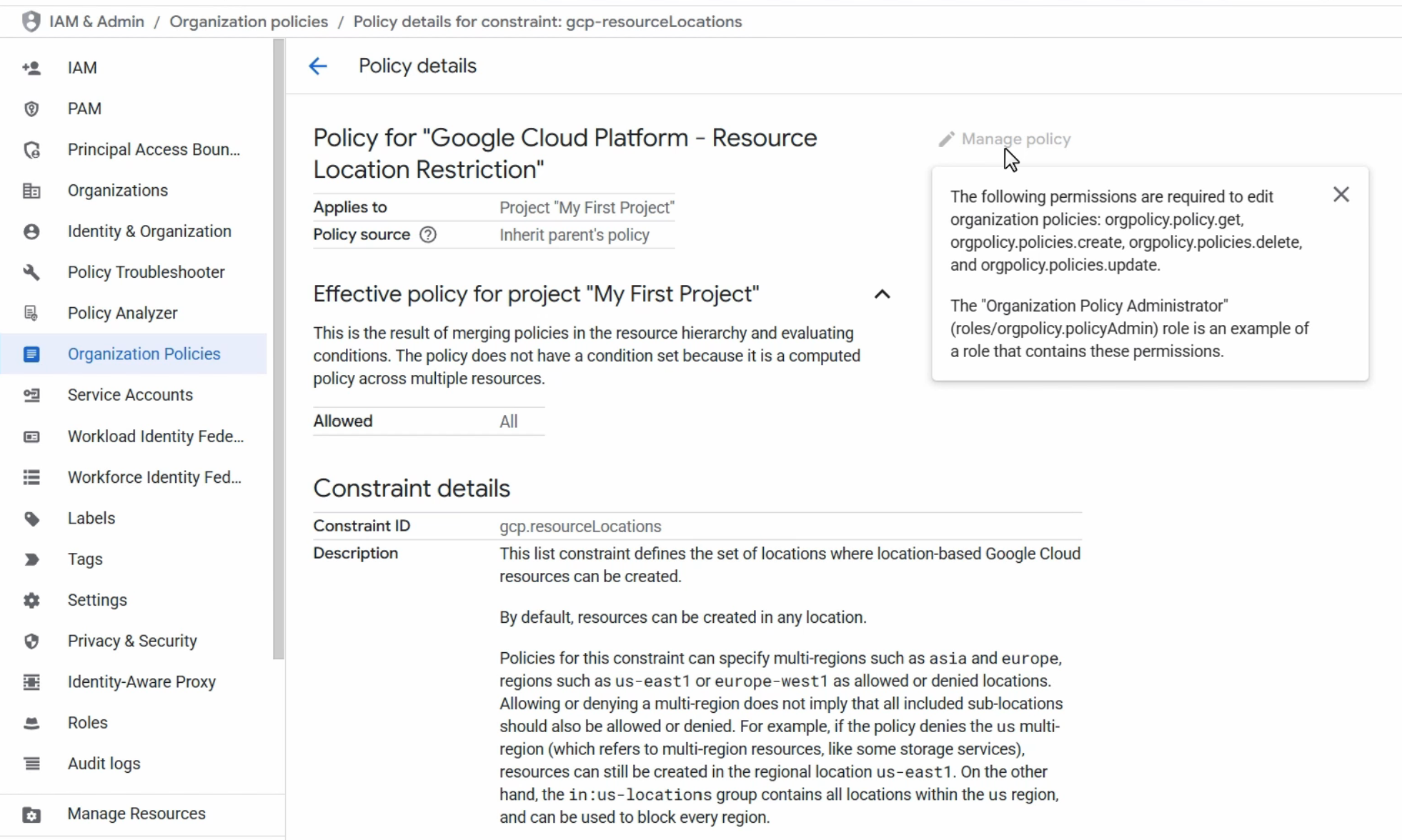Click the back arrow beside Policy details
Screen dimensions: 1402x840
tap(318, 66)
